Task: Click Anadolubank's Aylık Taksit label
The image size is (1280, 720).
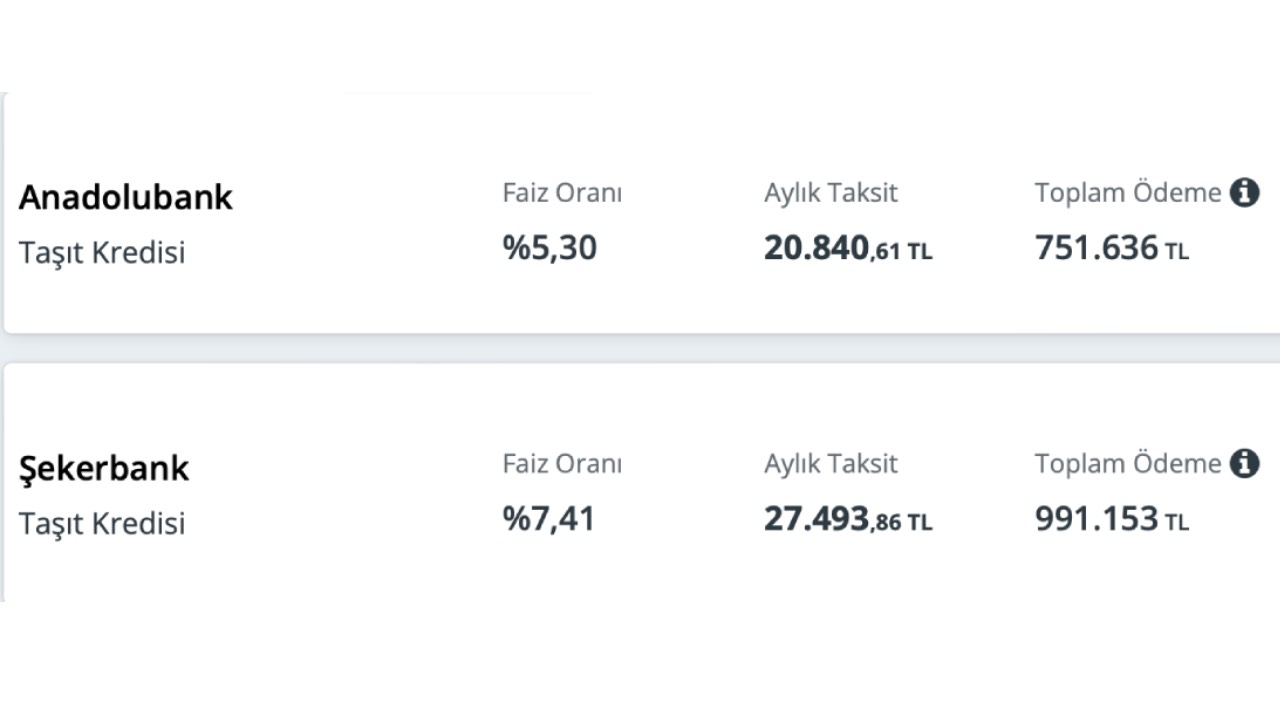Action: point(831,193)
